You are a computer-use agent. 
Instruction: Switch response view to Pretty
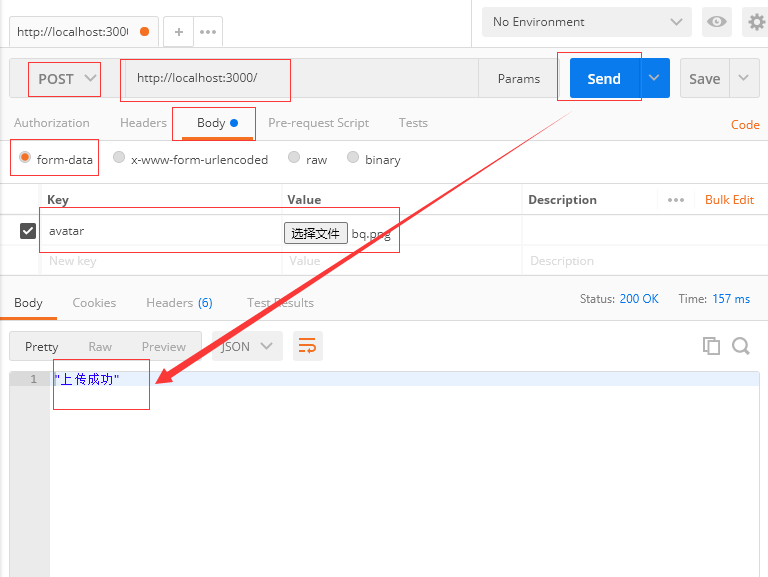(x=42, y=347)
